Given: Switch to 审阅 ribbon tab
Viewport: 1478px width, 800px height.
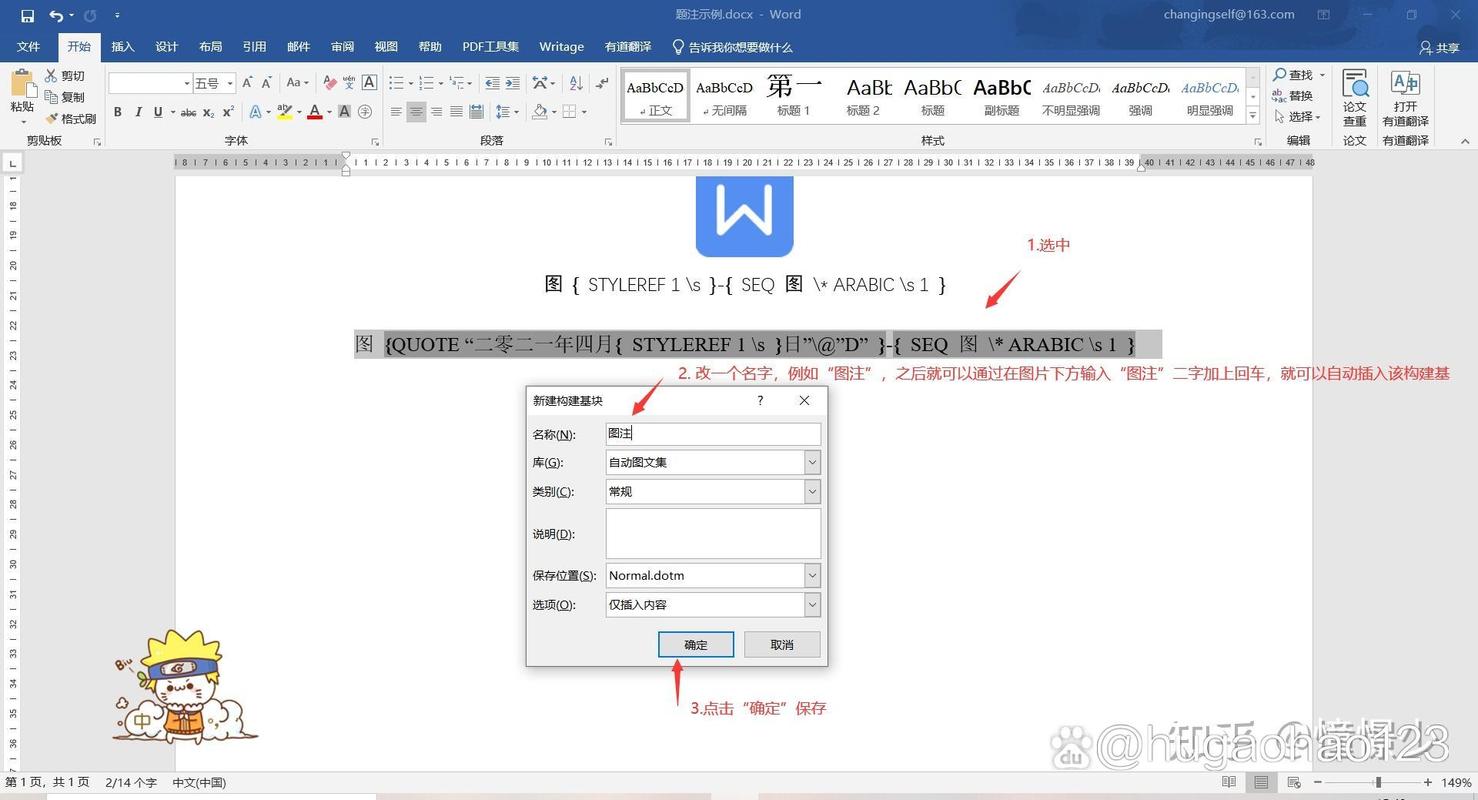Looking at the screenshot, I should 342,47.
